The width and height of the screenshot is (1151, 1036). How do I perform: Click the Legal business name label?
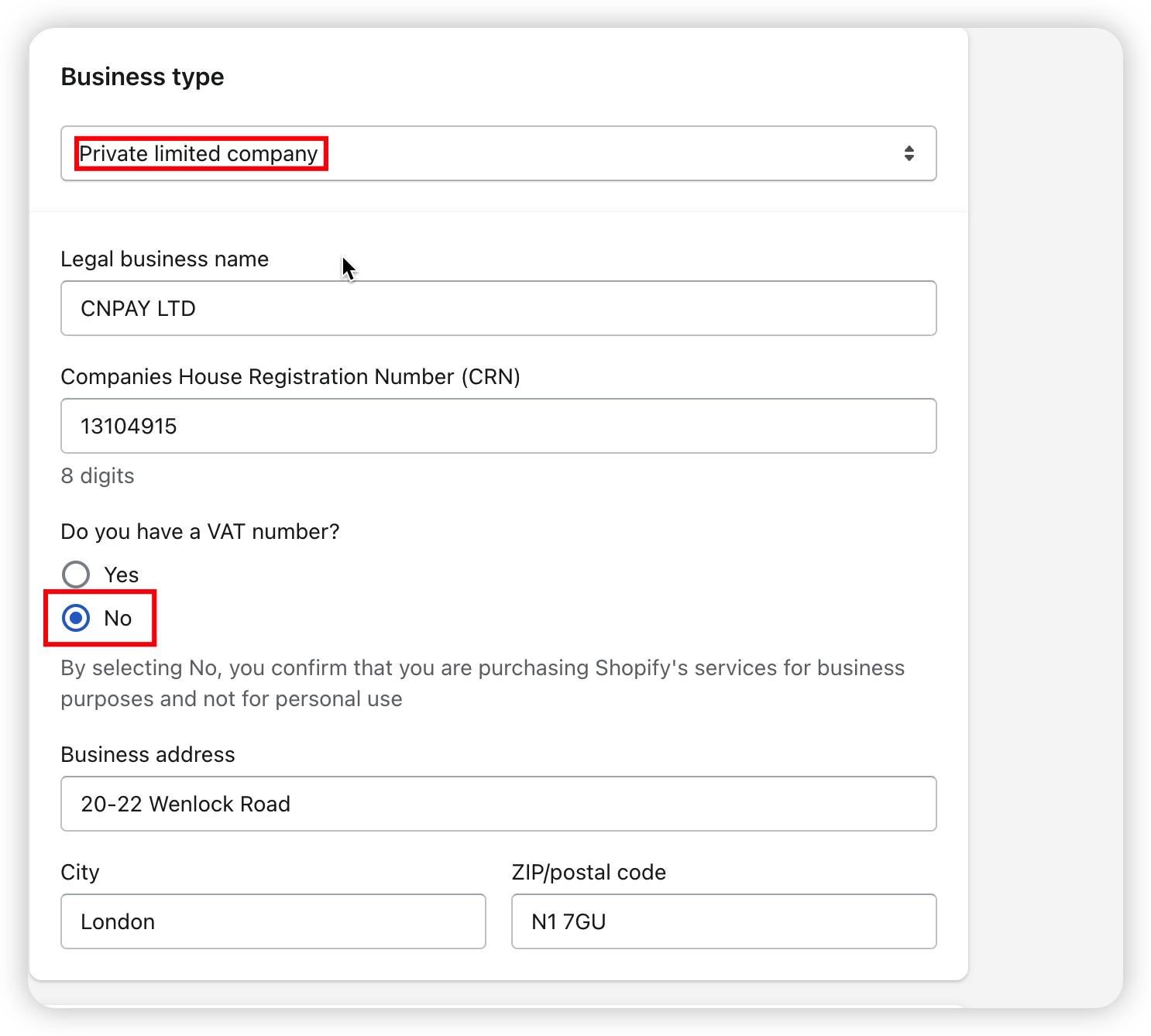[x=164, y=259]
